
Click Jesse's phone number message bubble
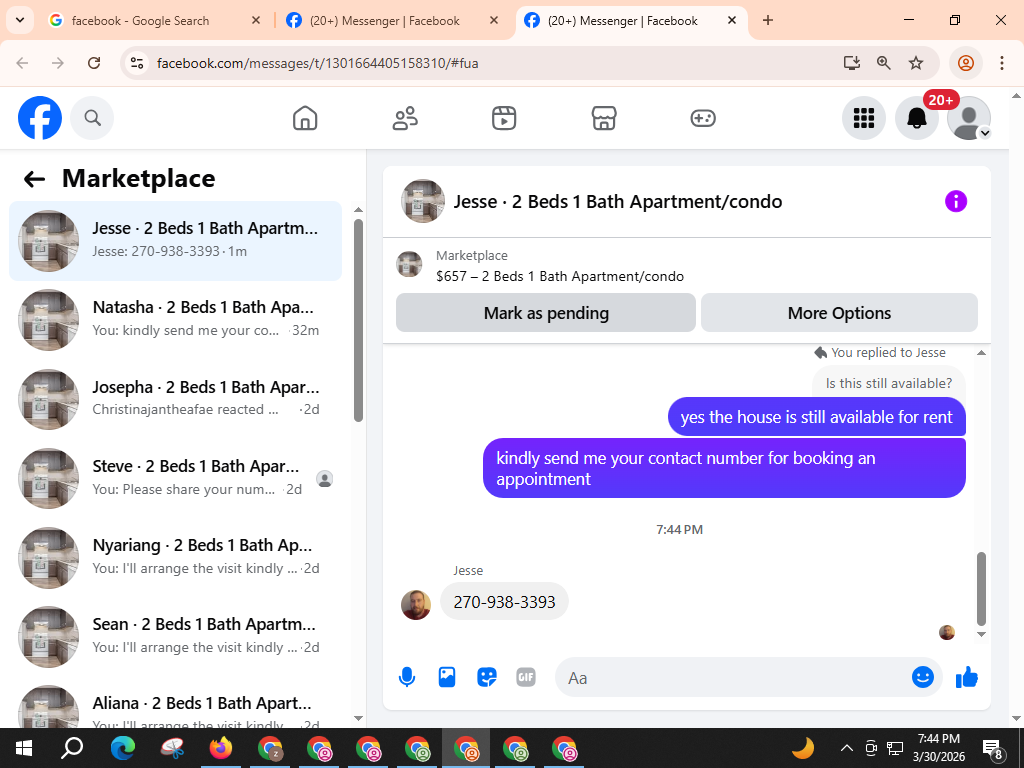[x=504, y=601]
